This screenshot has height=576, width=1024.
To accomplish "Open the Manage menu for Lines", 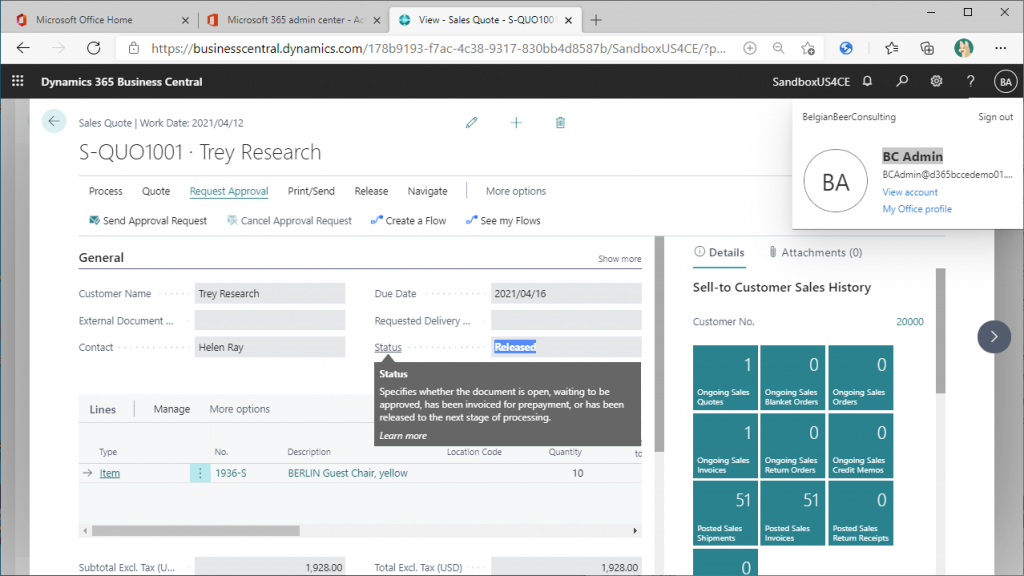I will pyautogui.click(x=172, y=409).
